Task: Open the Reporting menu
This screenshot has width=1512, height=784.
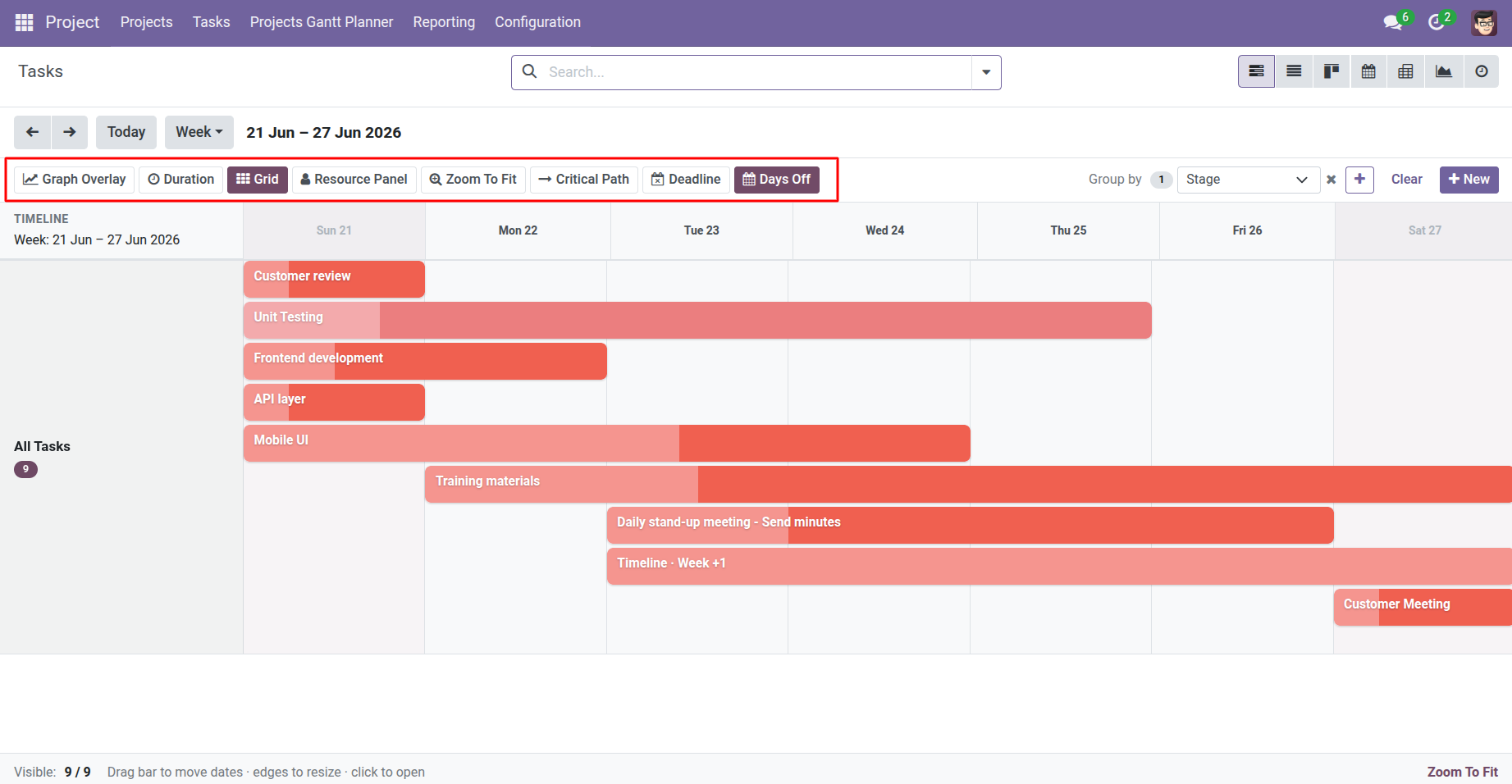Action: pos(444,22)
